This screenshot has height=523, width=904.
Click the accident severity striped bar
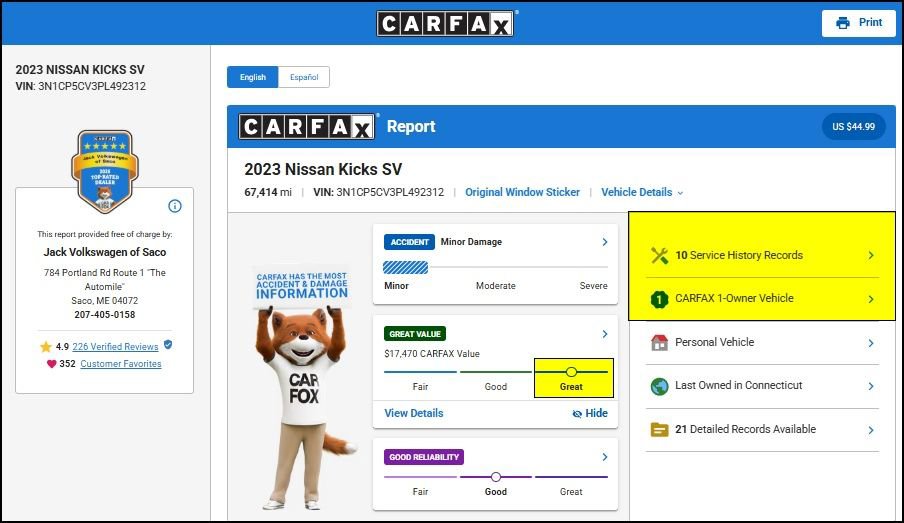(405, 268)
